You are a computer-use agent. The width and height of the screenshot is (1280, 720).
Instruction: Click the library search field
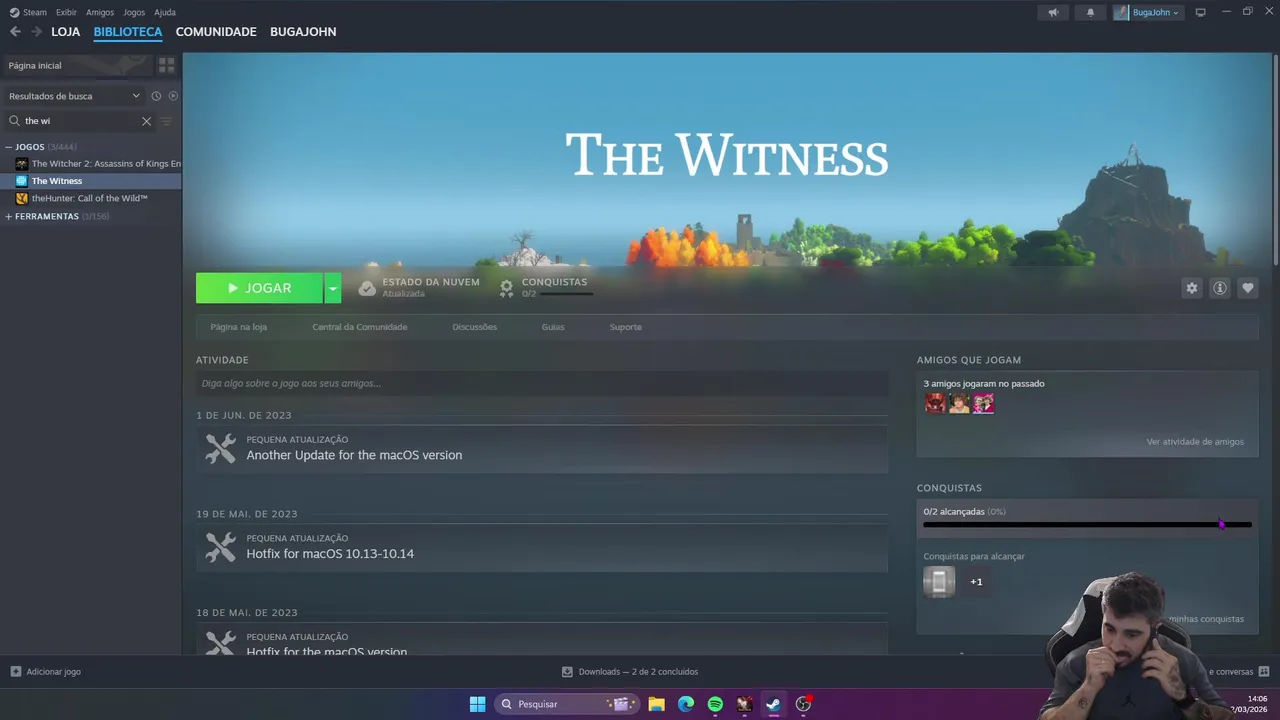pos(78,121)
